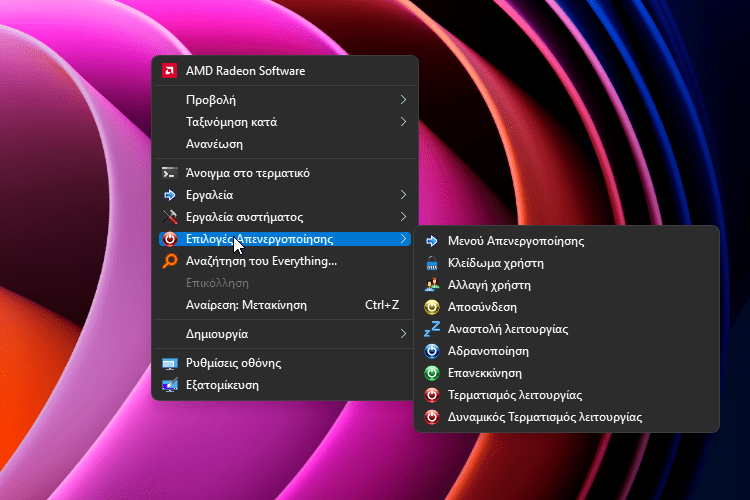The width and height of the screenshot is (750, 500).
Task: Open AMD Radeon Software from context menu
Action: (285, 71)
